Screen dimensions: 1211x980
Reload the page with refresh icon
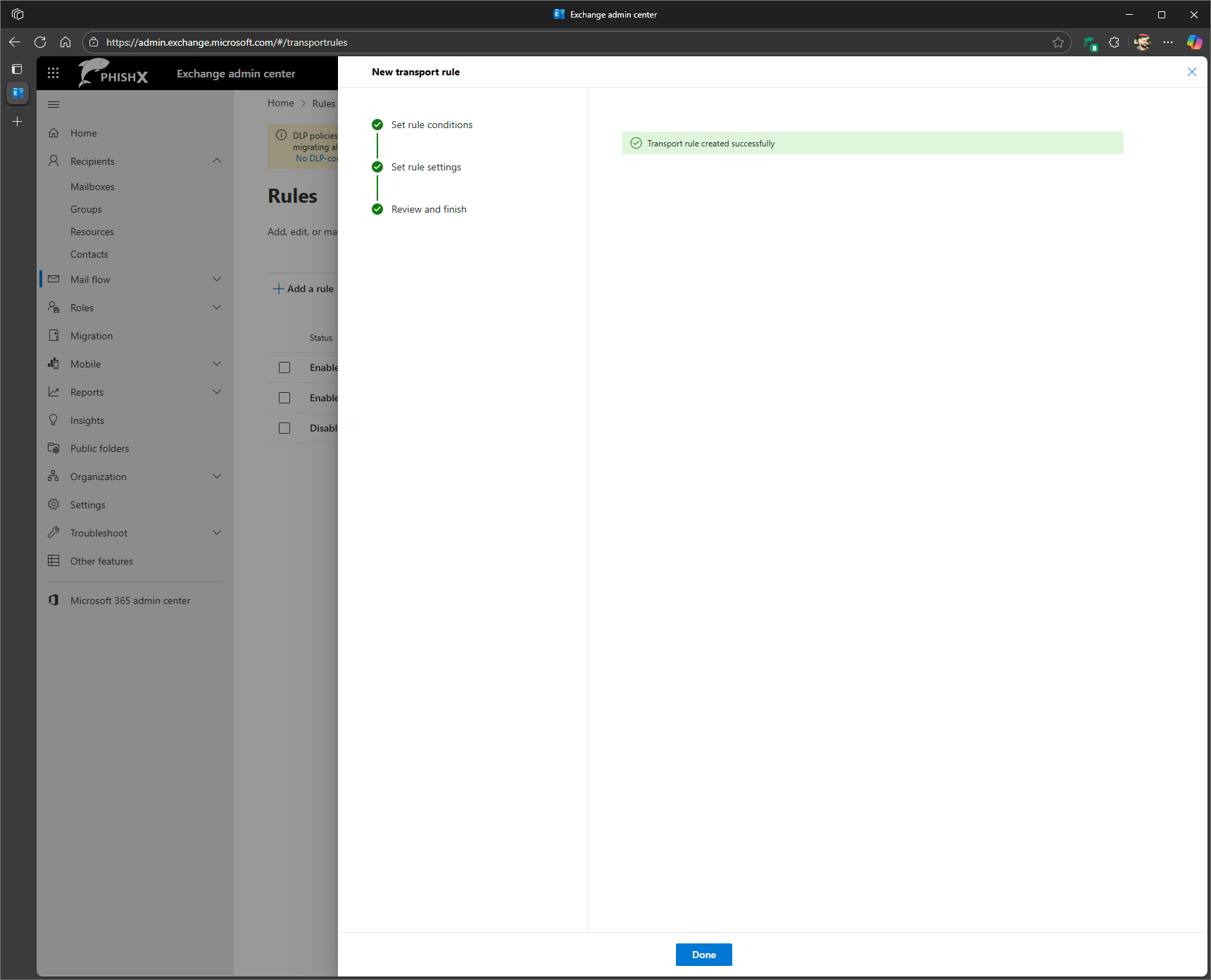point(40,42)
